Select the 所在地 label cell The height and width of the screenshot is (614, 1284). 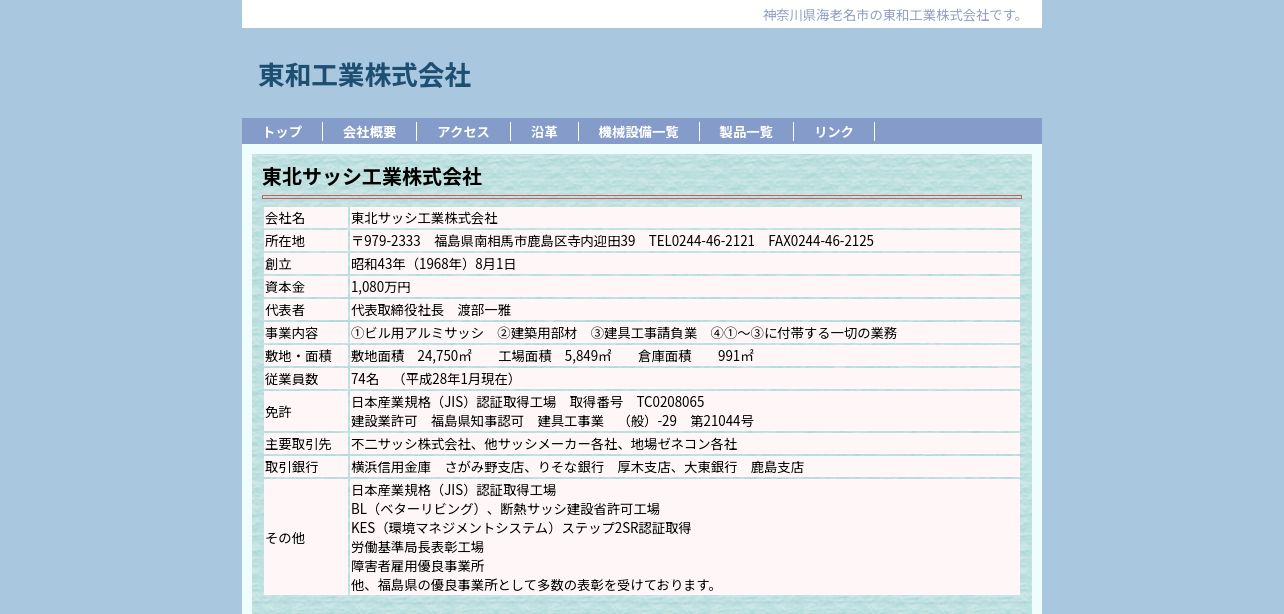306,241
